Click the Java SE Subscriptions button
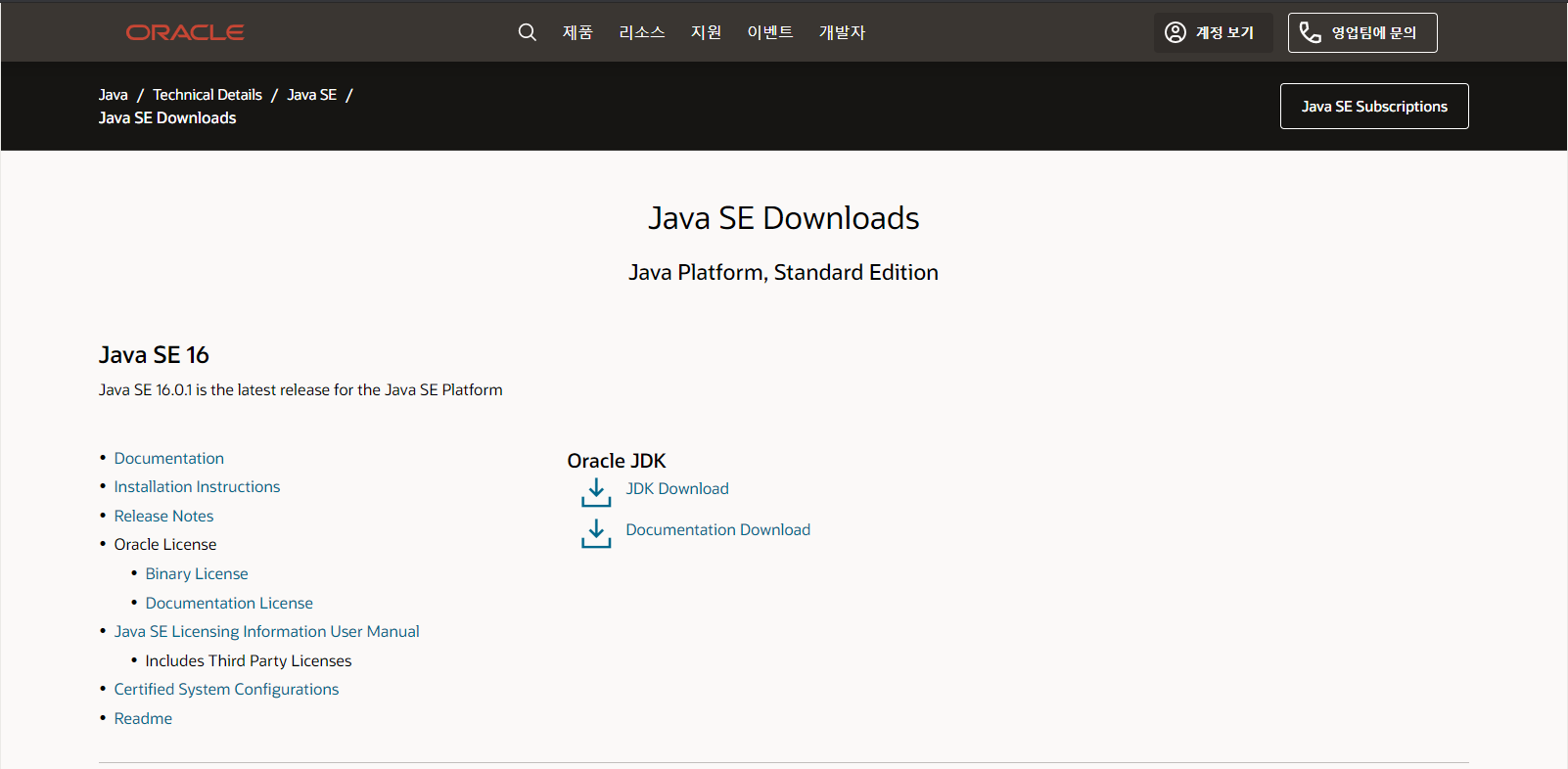The height and width of the screenshot is (769, 1568). (x=1374, y=106)
